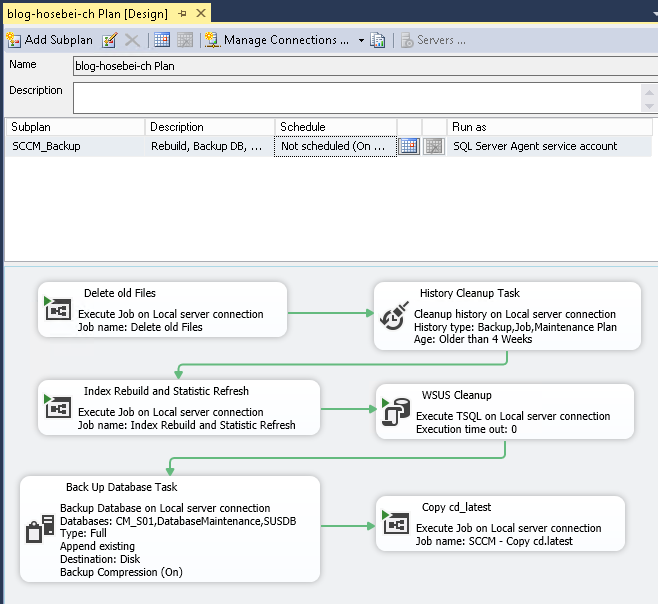The image size is (658, 604).
Task: Click the Schedule column header
Action: (x=336, y=127)
